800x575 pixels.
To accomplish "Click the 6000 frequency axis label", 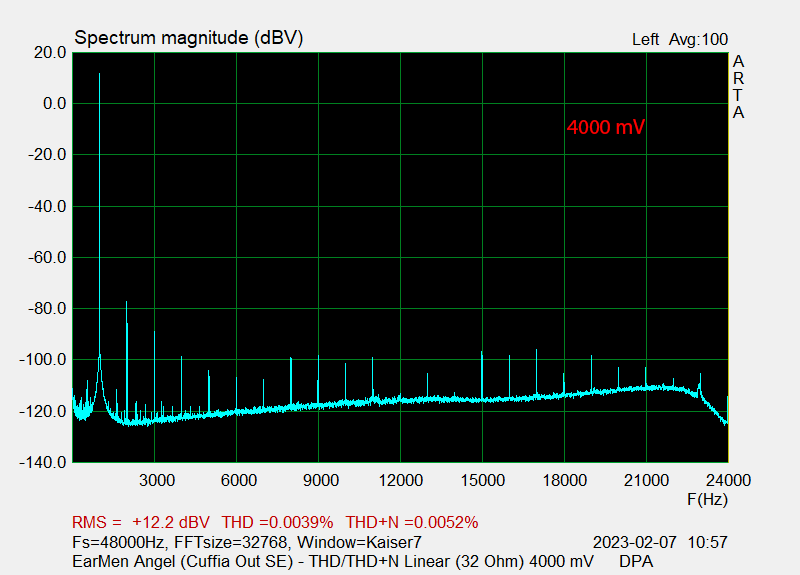I will 238,481.
